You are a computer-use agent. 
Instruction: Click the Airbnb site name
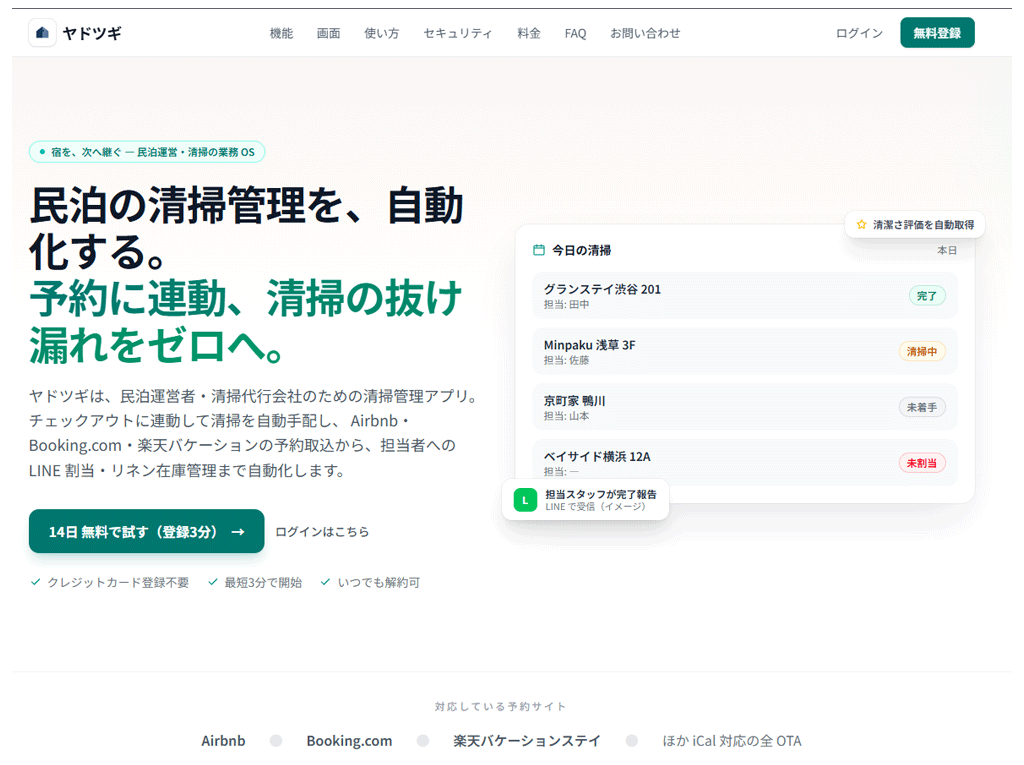click(x=223, y=741)
